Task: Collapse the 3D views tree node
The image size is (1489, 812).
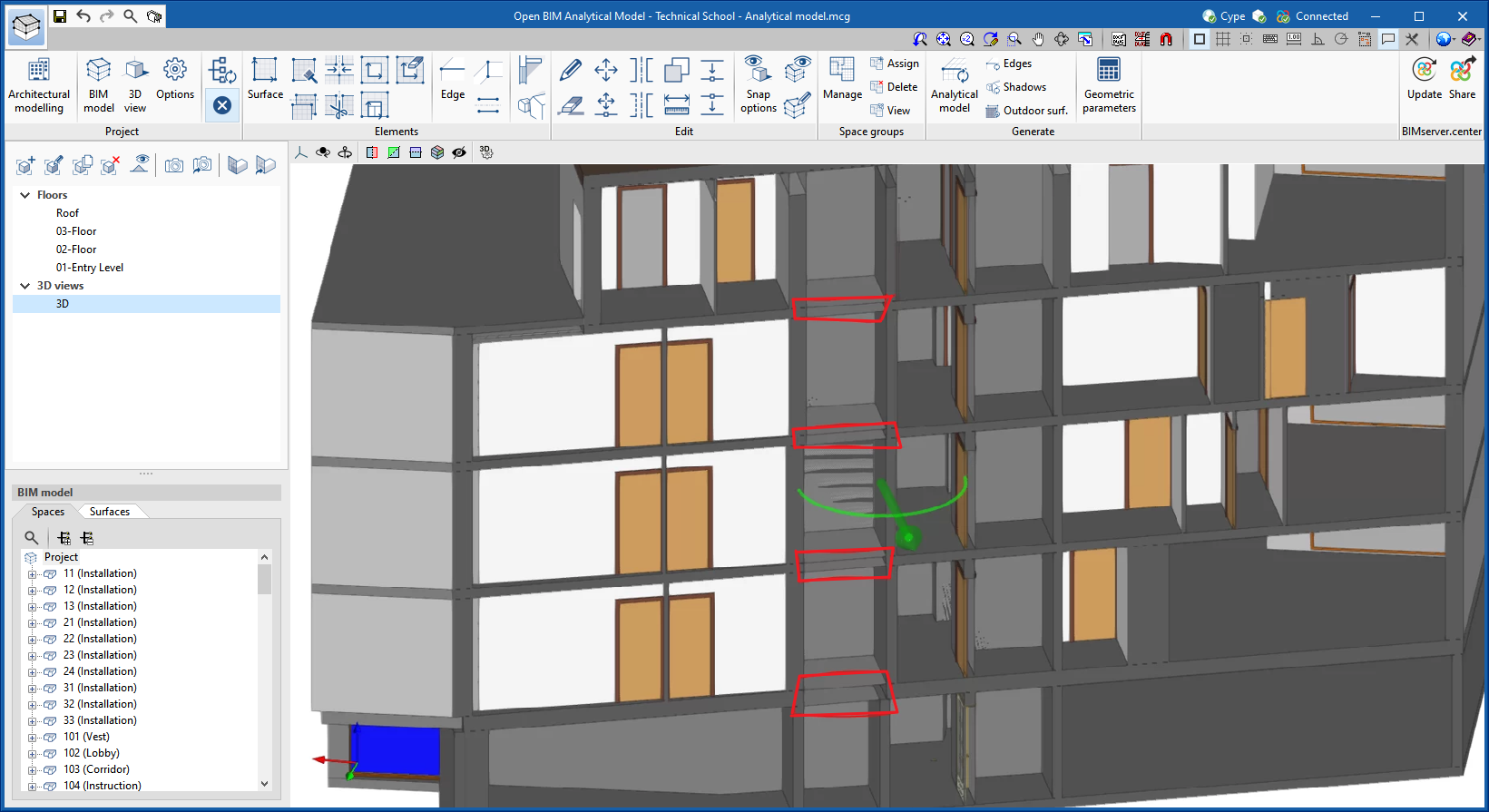Action: pos(25,286)
